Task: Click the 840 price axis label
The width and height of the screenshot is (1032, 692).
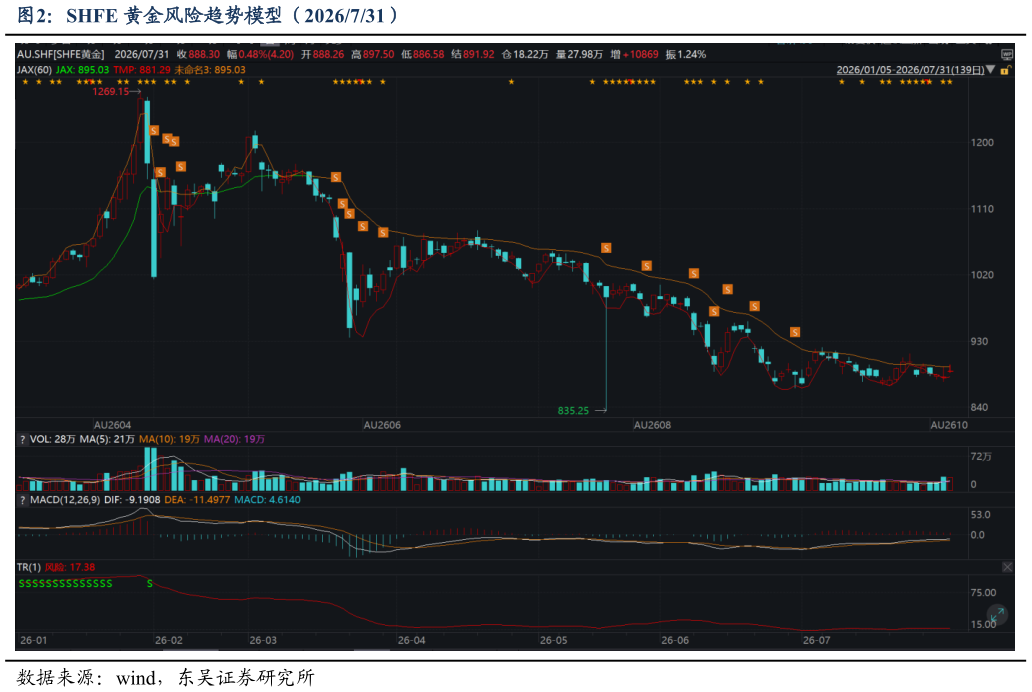Action: pos(979,407)
